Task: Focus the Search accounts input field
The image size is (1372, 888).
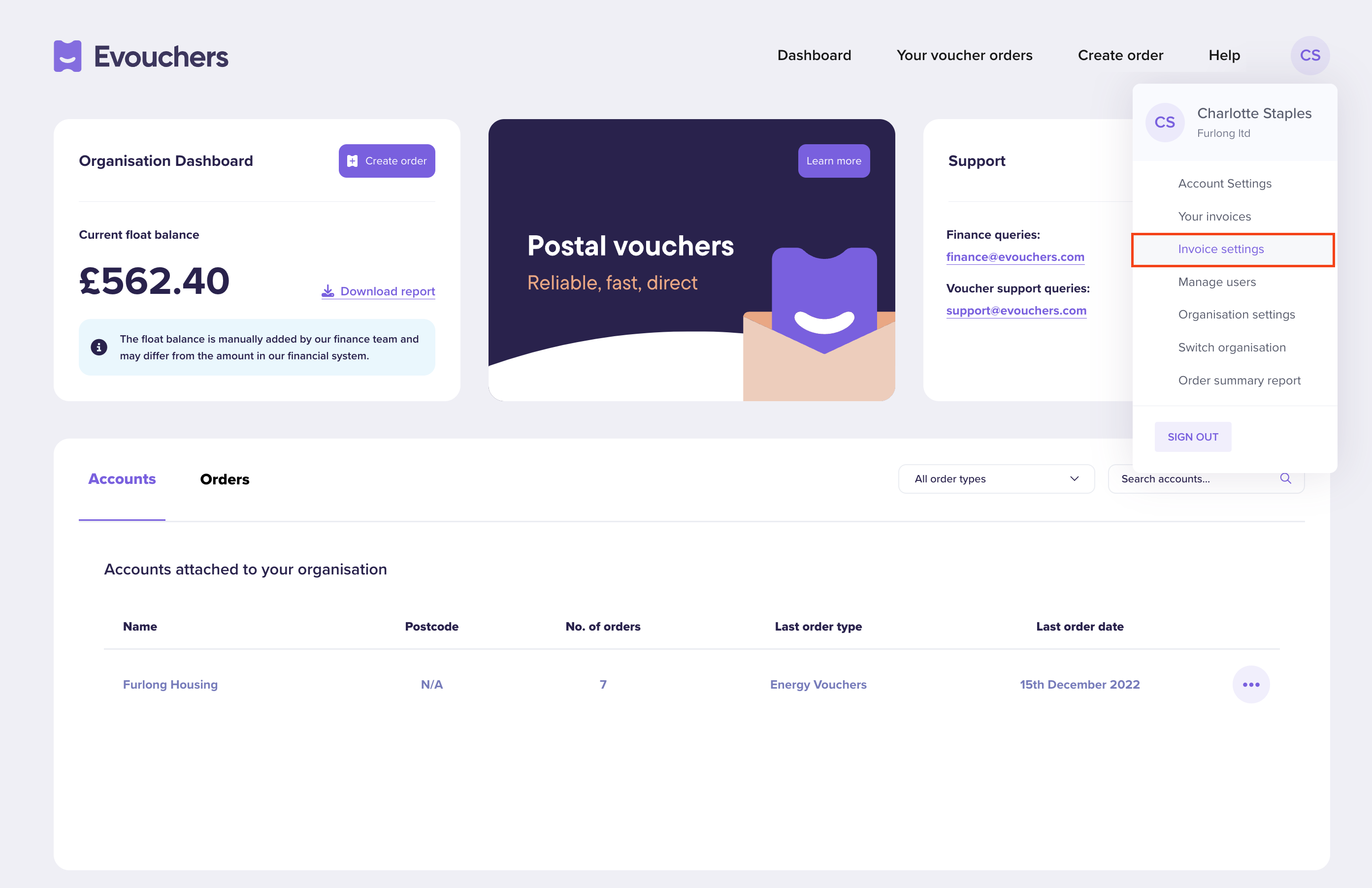Action: click(x=1206, y=479)
